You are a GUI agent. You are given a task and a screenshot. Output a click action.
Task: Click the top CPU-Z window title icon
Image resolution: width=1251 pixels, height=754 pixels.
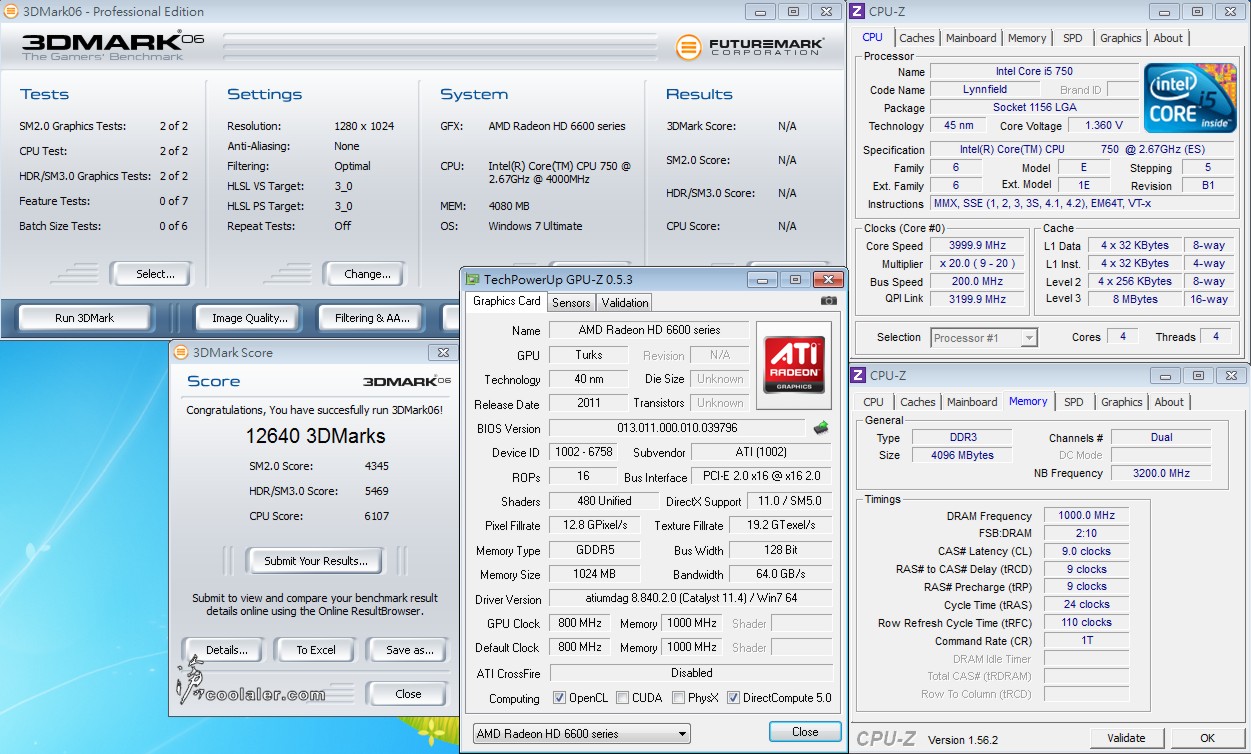pos(858,12)
